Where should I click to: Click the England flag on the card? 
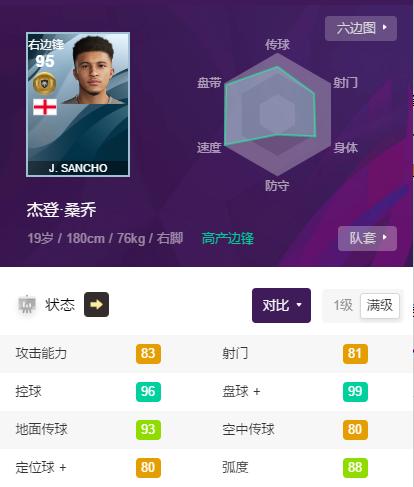coord(45,107)
